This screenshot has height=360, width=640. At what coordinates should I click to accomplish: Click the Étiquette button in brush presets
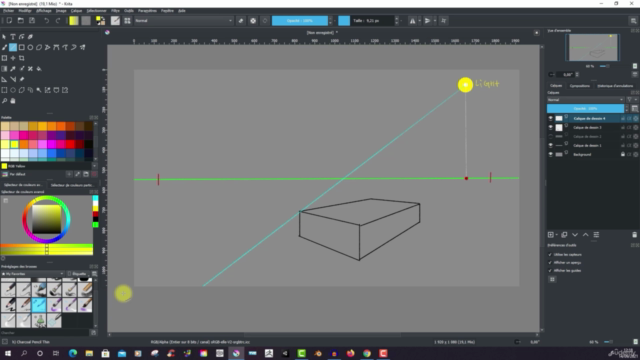[x=77, y=274]
